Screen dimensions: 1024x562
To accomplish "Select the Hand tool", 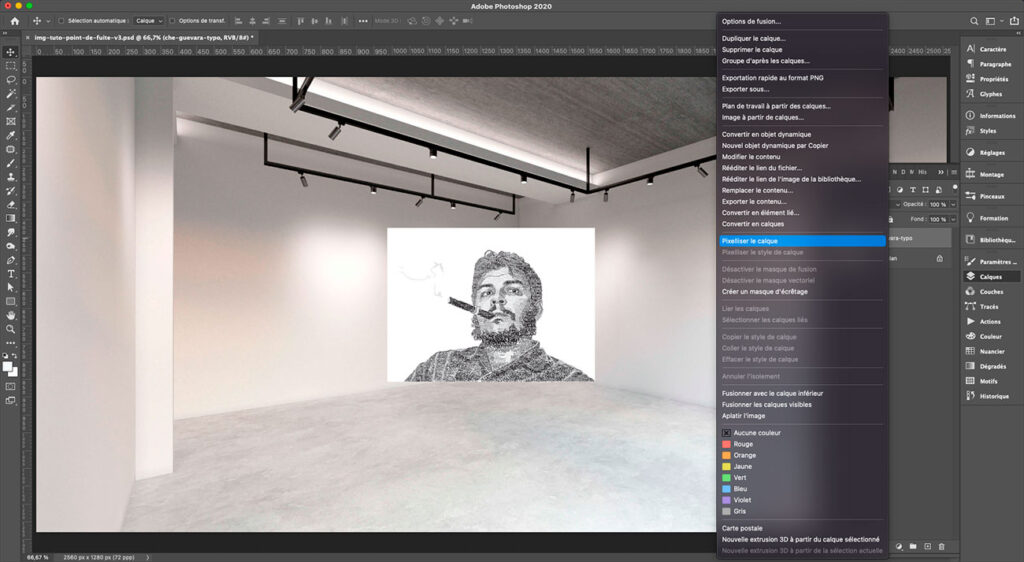I will point(10,315).
